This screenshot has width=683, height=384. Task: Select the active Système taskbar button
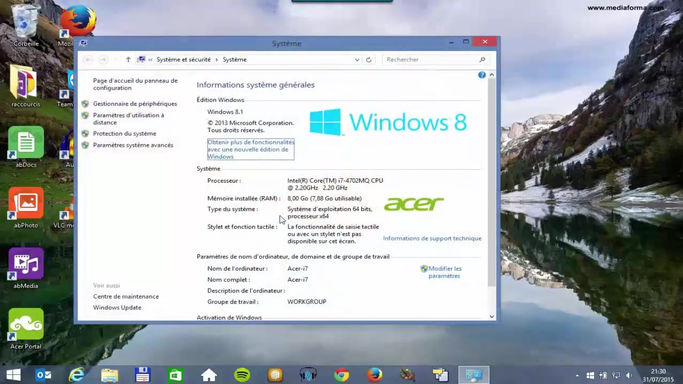[x=474, y=375]
